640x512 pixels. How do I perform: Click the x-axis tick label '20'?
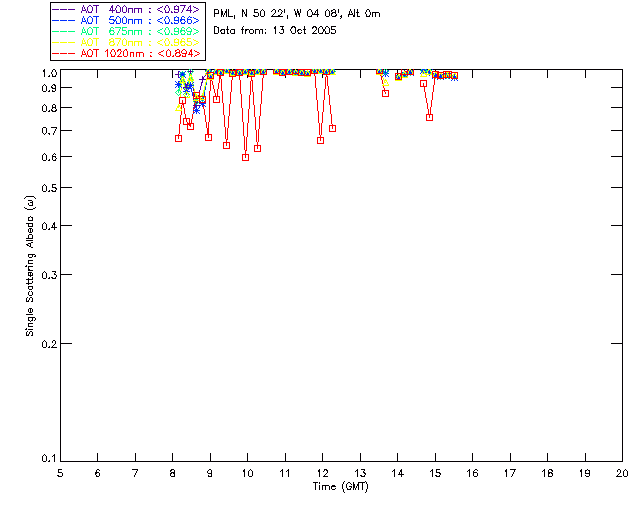tap(622, 473)
